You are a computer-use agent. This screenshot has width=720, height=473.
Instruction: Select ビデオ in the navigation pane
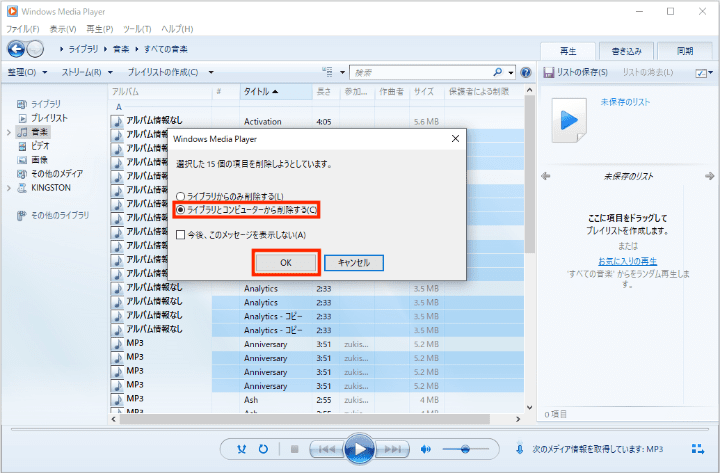click(x=40, y=146)
